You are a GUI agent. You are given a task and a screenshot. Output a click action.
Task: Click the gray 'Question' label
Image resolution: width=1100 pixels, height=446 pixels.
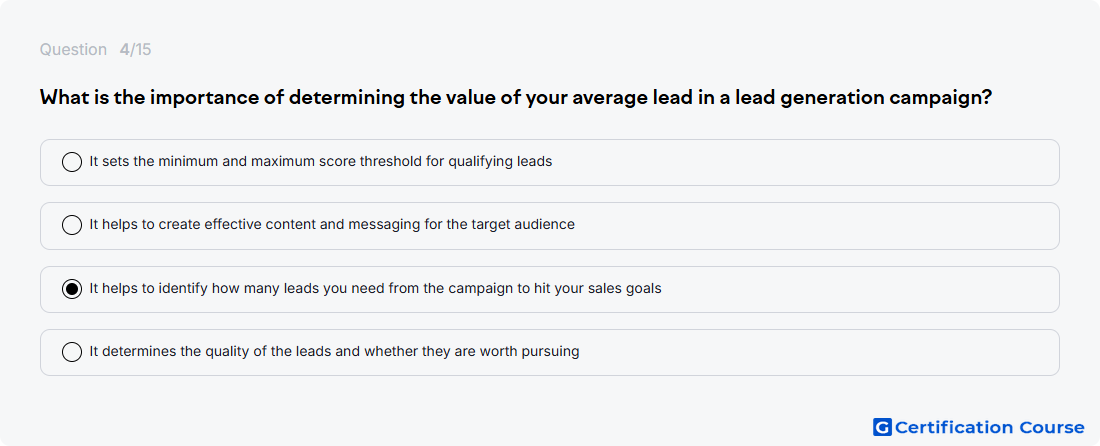coord(73,50)
